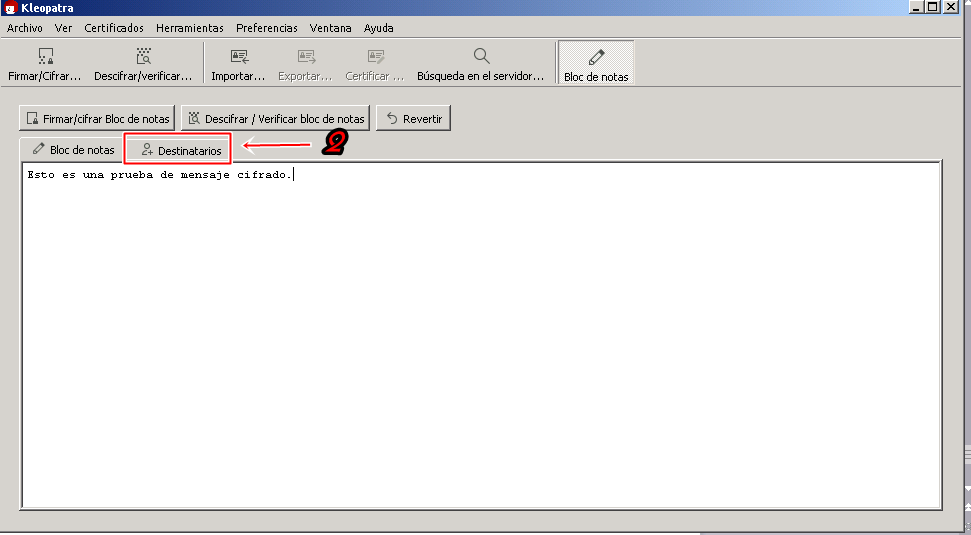Click the Kleopatra title bar app icon

(9, 8)
